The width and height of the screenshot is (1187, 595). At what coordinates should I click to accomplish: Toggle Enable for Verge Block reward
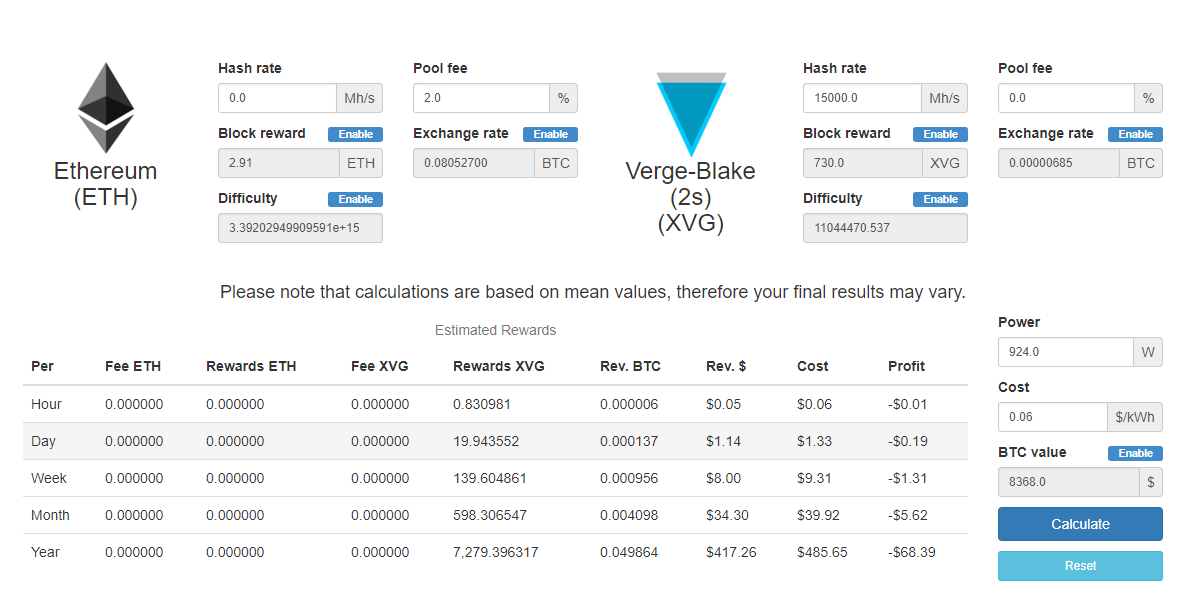(x=940, y=134)
